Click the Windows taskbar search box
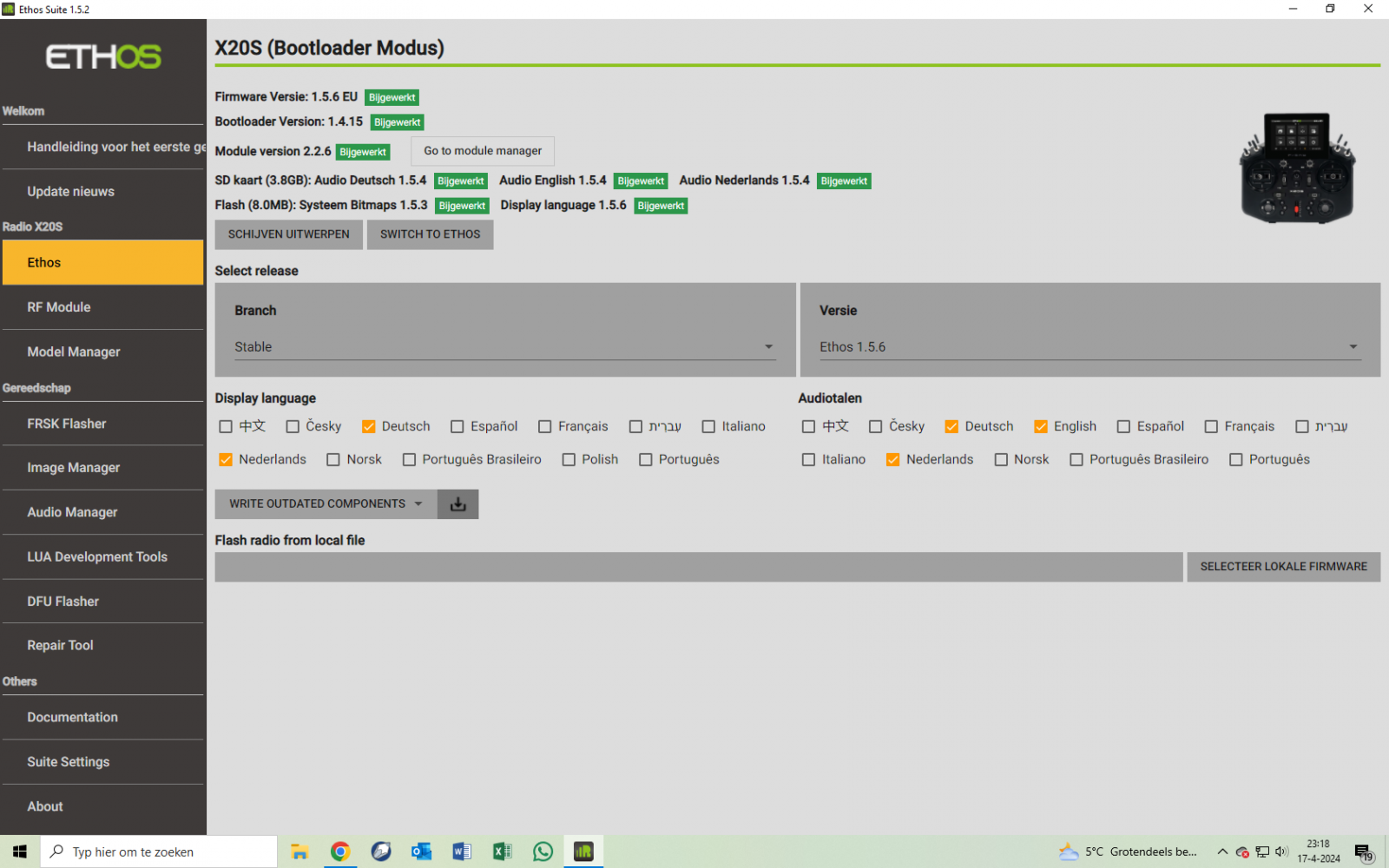Screen dimensions: 1389x868 coord(159,852)
